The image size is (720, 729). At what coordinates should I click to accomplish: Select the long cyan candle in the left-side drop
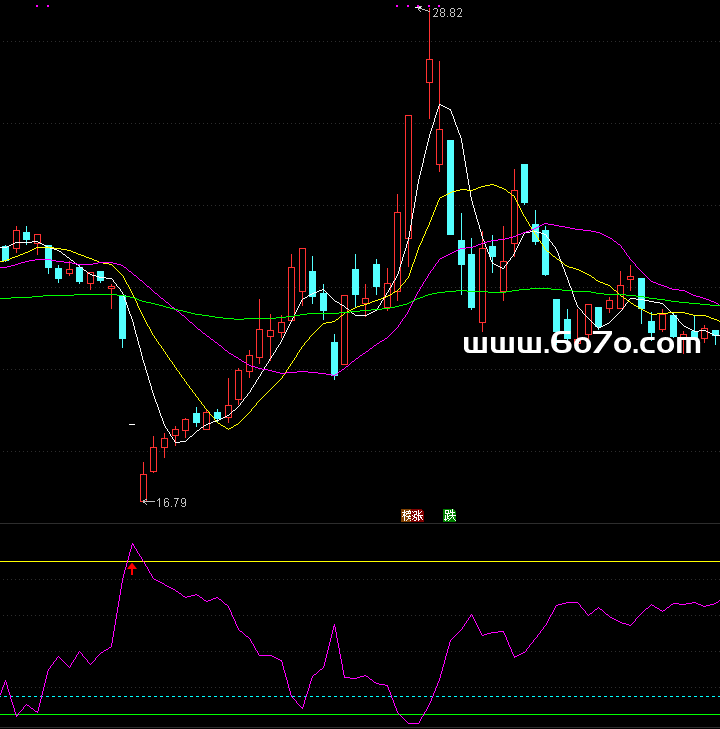(x=122, y=318)
